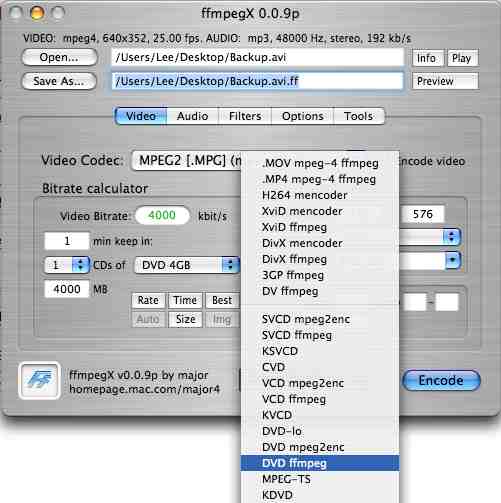The width and height of the screenshot is (501, 503).
Task: Click the Open... button
Action: [x=59, y=57]
